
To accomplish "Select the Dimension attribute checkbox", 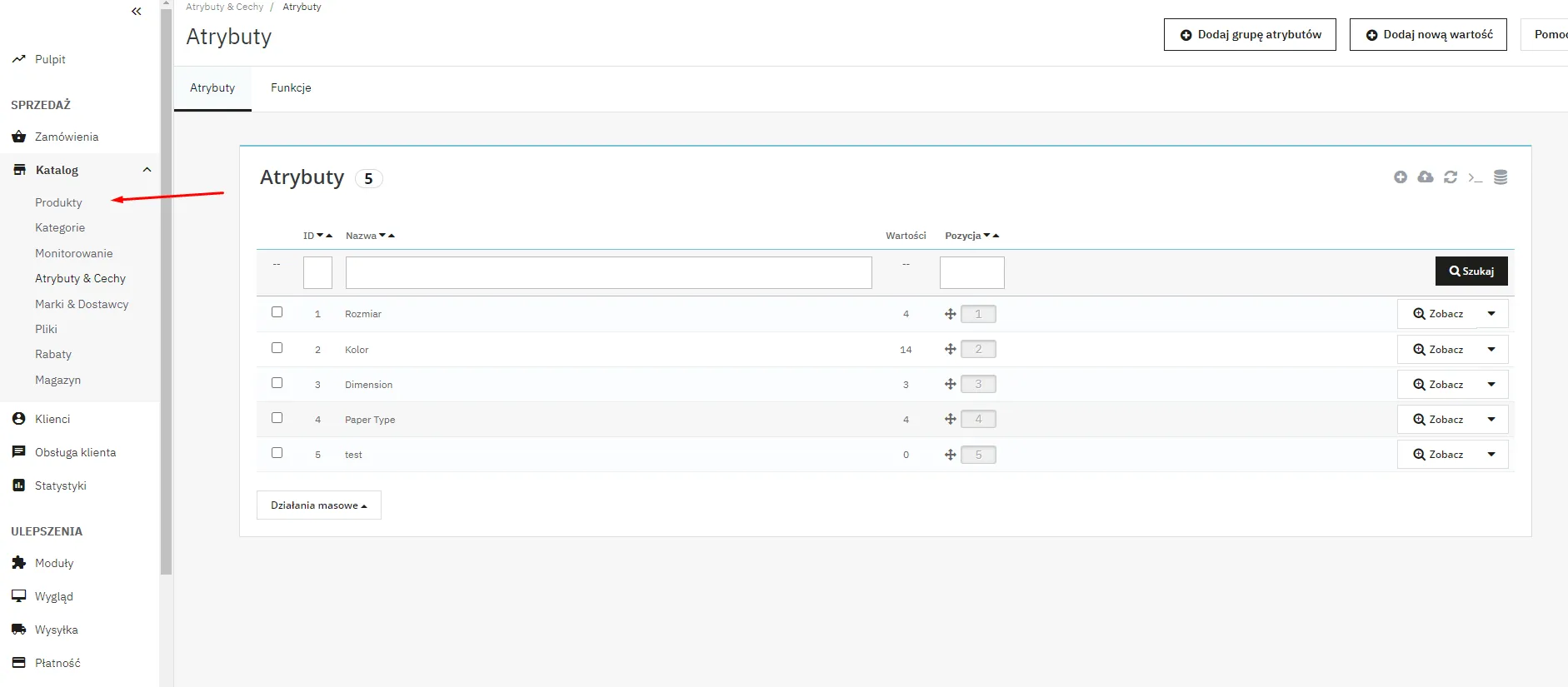I will point(277,383).
